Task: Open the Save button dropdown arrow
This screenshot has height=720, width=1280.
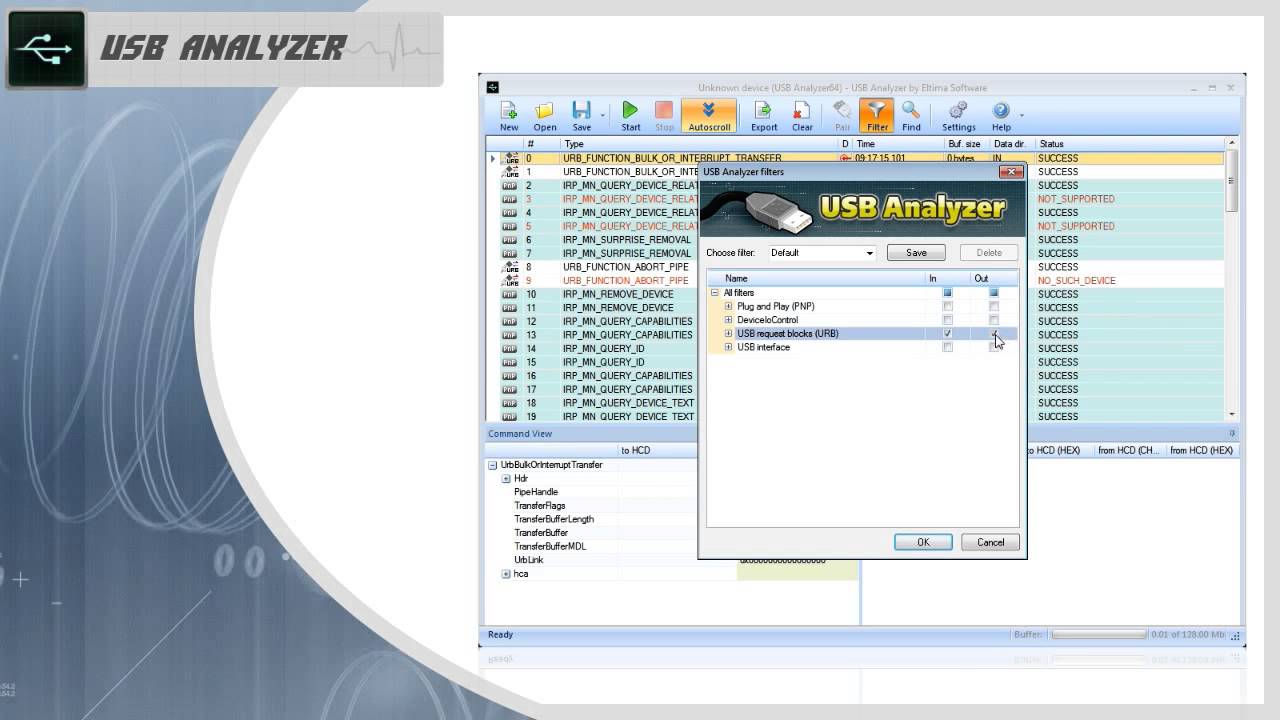Action: tap(602, 115)
